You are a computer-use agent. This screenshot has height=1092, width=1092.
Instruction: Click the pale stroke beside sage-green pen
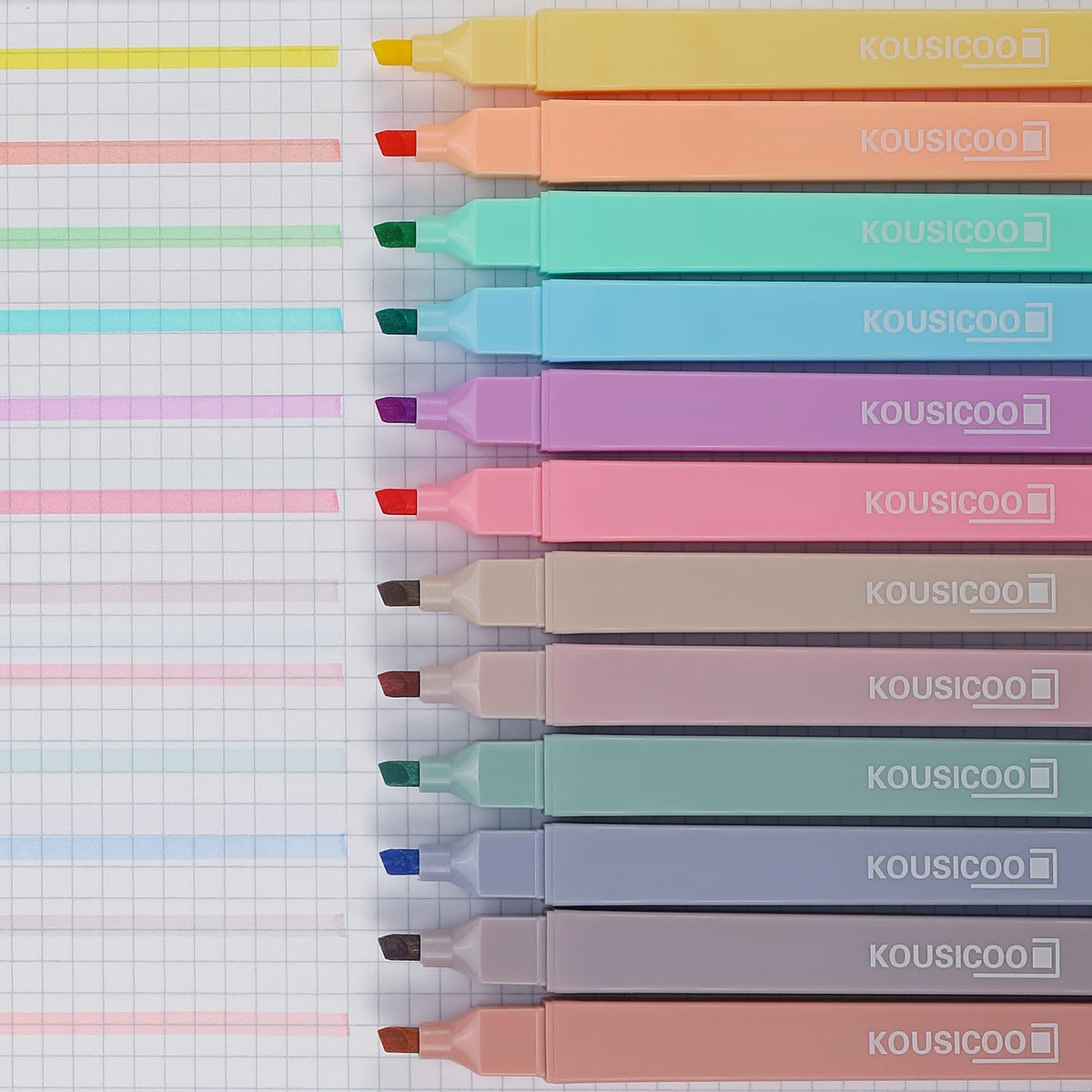(x=173, y=760)
